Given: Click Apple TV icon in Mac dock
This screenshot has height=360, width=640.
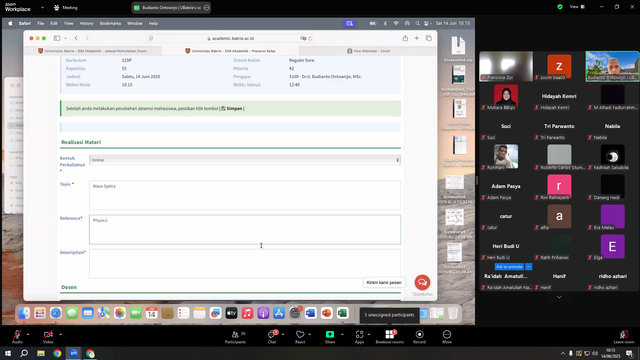Looking at the screenshot, I should click(x=231, y=313).
